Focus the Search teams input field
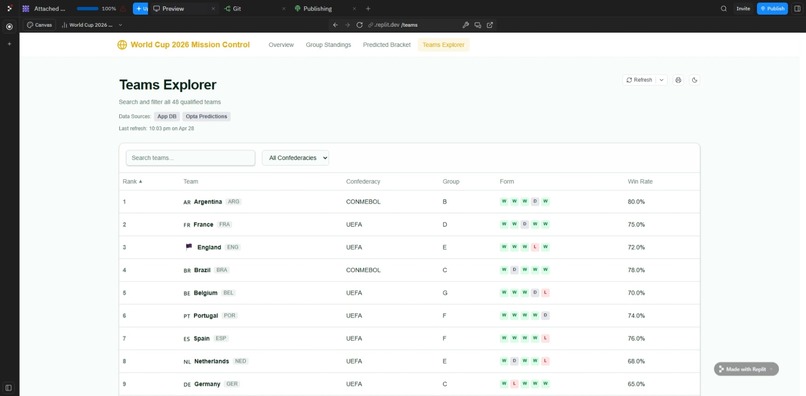 [x=191, y=158]
